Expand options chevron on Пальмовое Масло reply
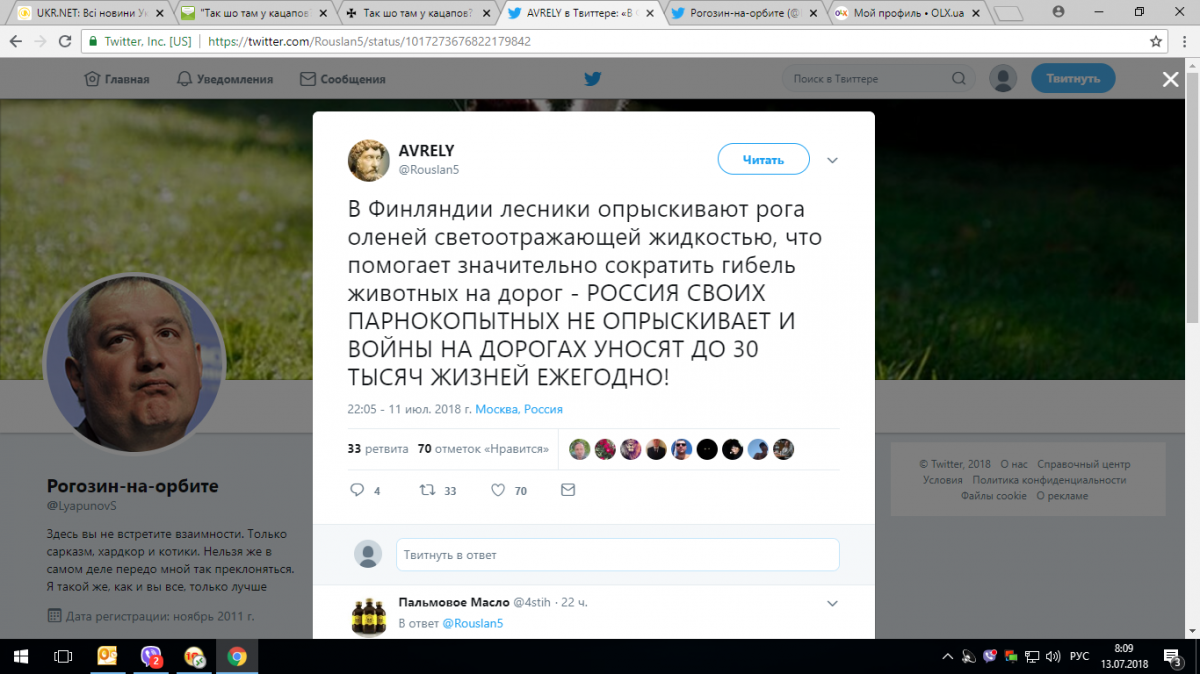This screenshot has width=1200, height=674. pyautogui.click(x=832, y=604)
